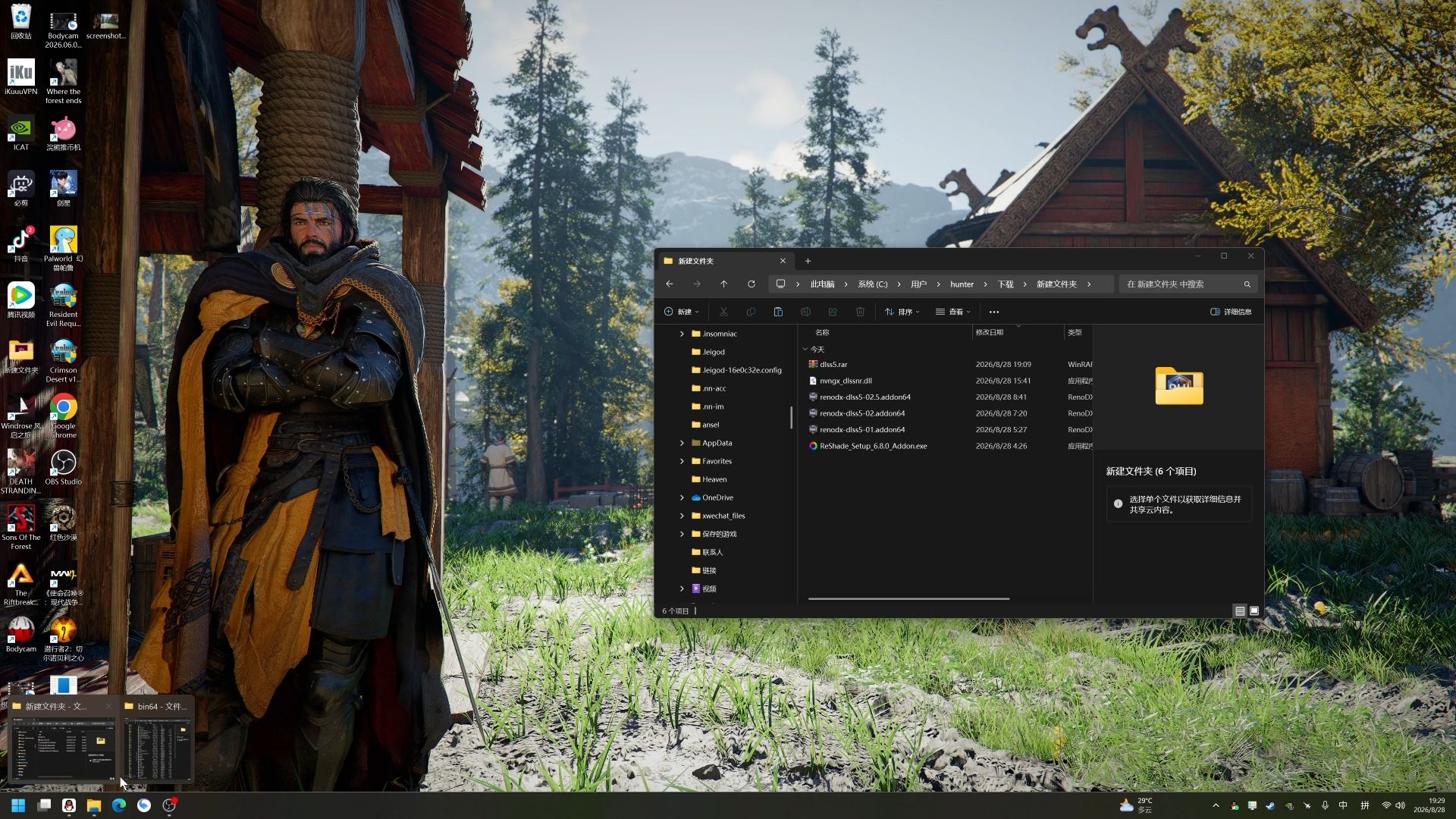Navigate to 系统 (C:) breadcrumb
1456x819 pixels.
872,284
